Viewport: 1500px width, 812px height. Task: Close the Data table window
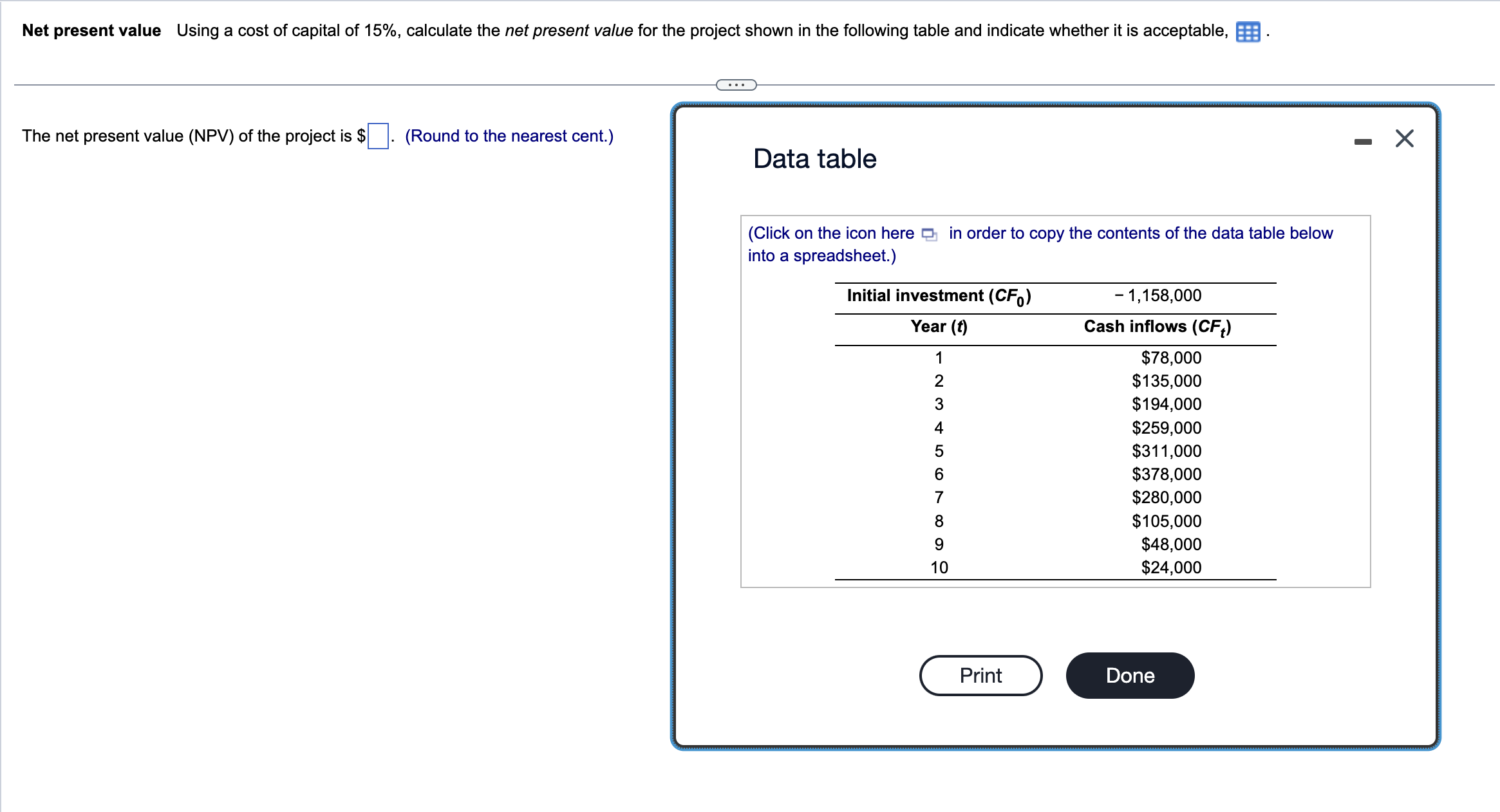point(1403,137)
